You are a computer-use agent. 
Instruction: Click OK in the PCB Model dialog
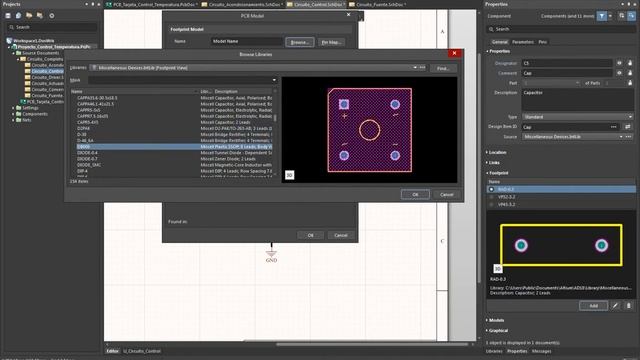(x=310, y=236)
